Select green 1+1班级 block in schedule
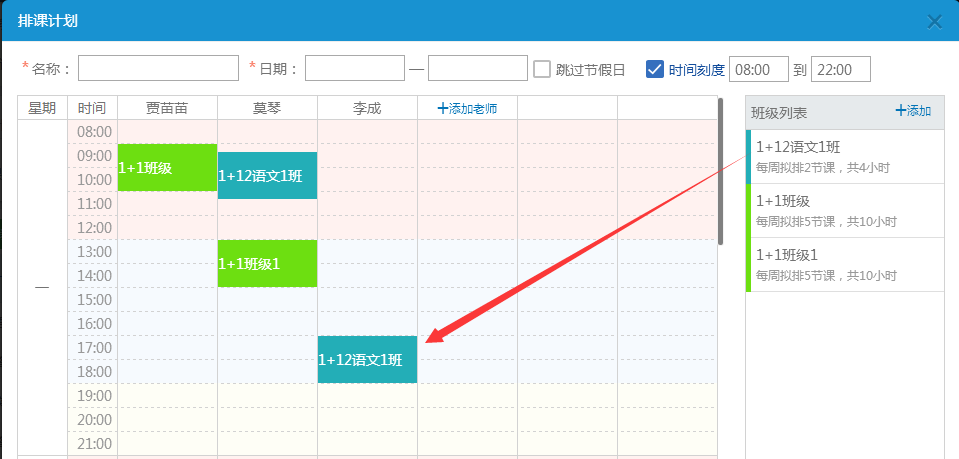The image size is (959, 459). 167,167
